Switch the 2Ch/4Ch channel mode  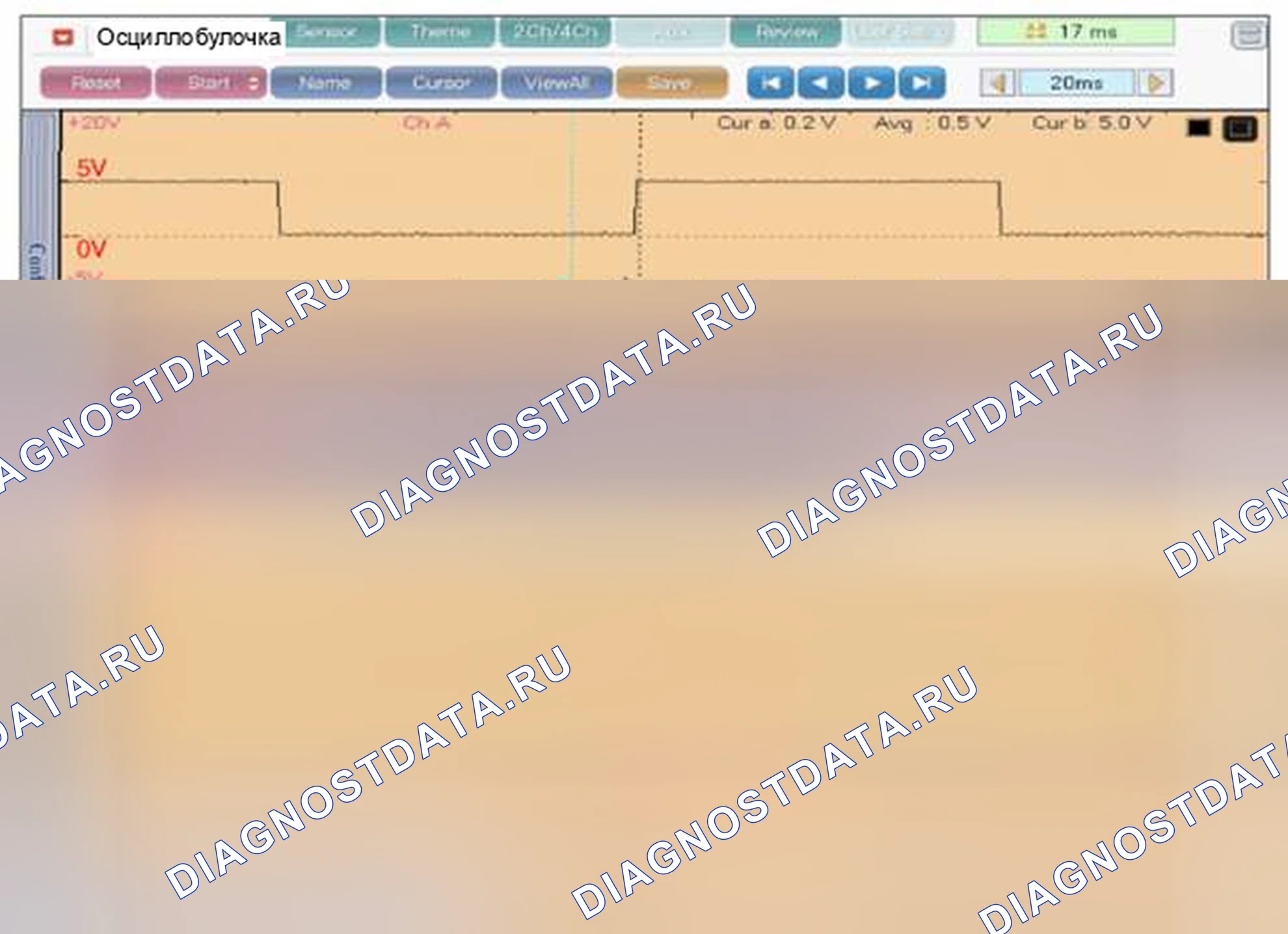pos(555,32)
